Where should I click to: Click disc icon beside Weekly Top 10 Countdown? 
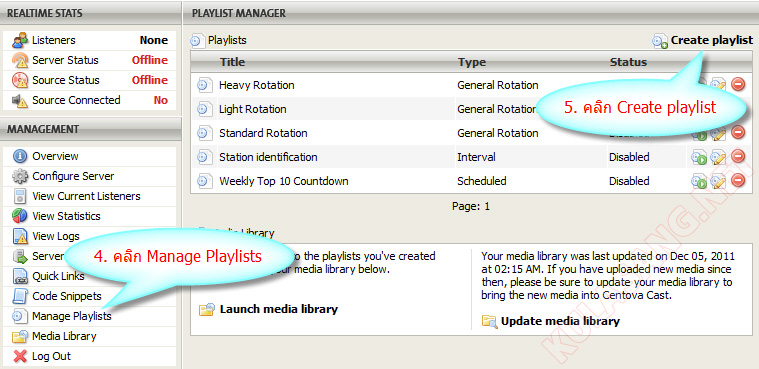(205, 181)
